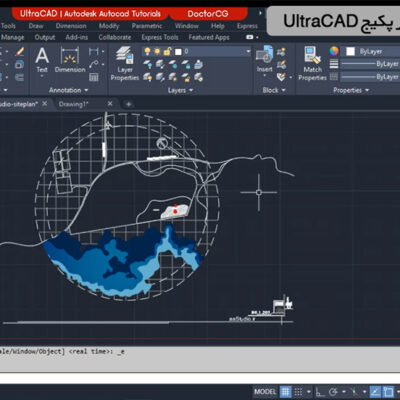
Task: Click the Create Block icon next to Insert
Action: 282,52
